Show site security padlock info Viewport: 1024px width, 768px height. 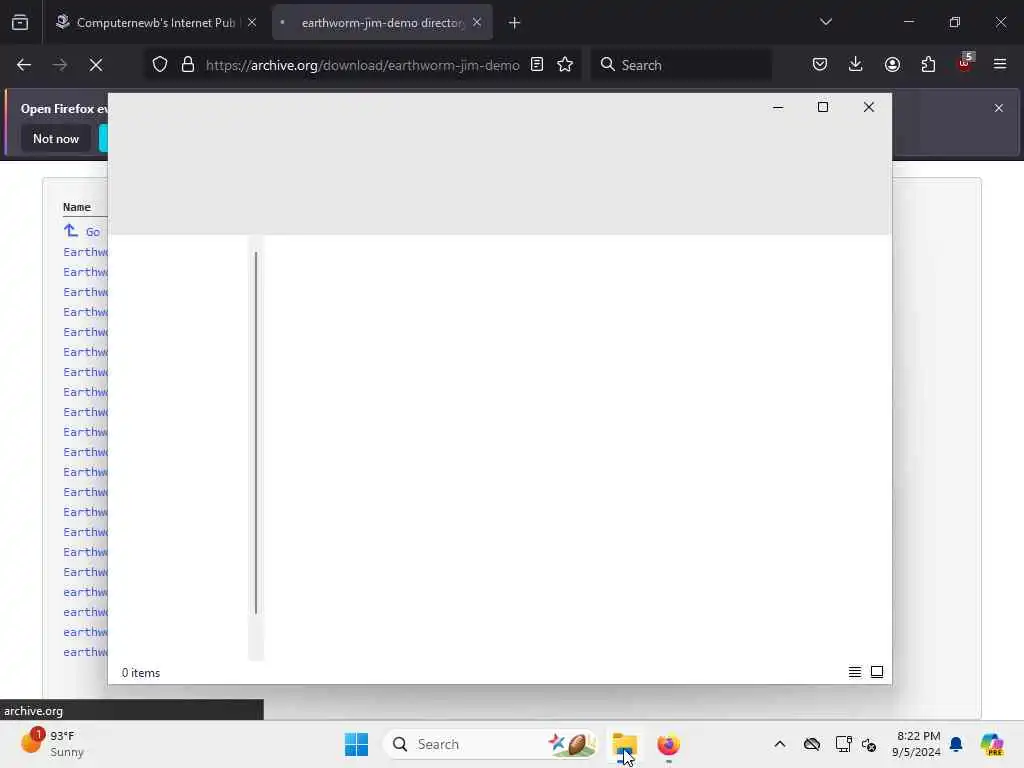click(187, 65)
